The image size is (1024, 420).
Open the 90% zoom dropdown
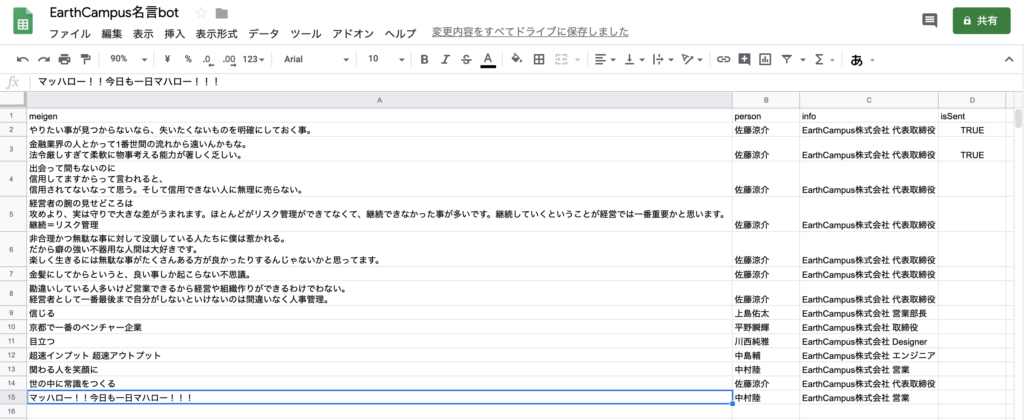[128, 59]
